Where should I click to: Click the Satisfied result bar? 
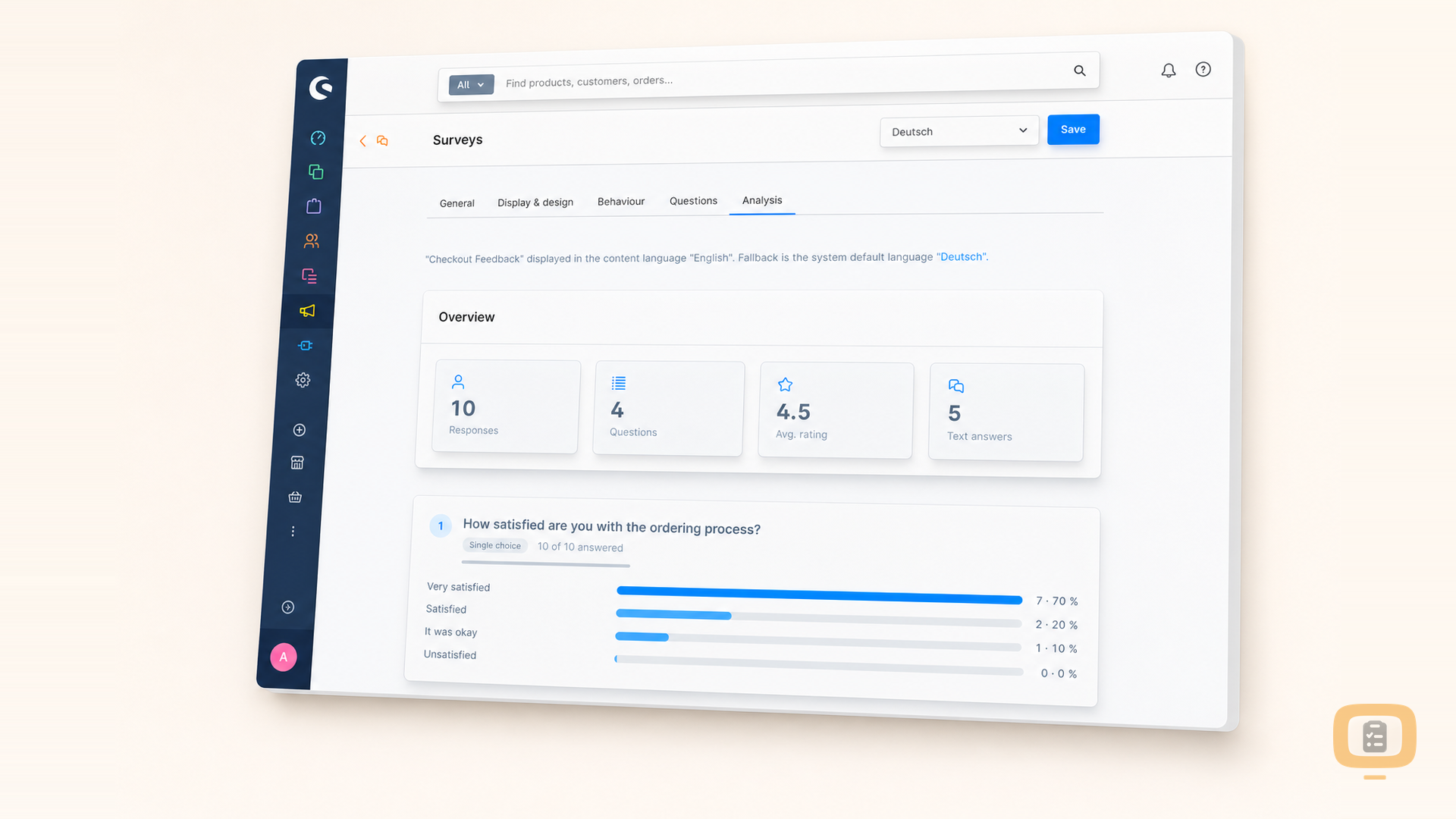pos(818,618)
